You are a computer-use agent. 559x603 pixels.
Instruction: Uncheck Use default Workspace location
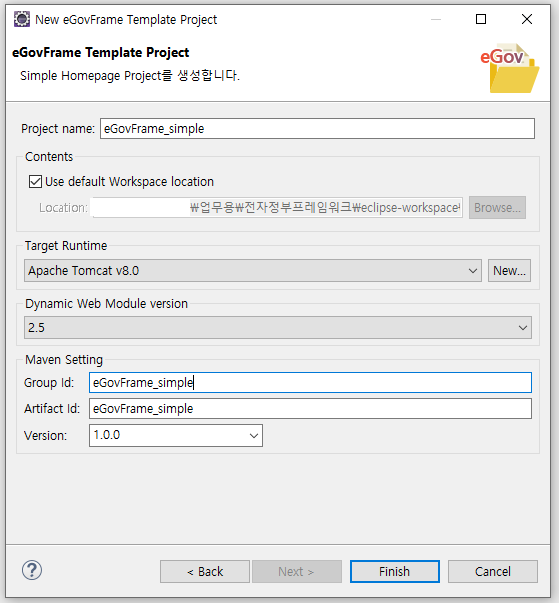(x=35, y=182)
